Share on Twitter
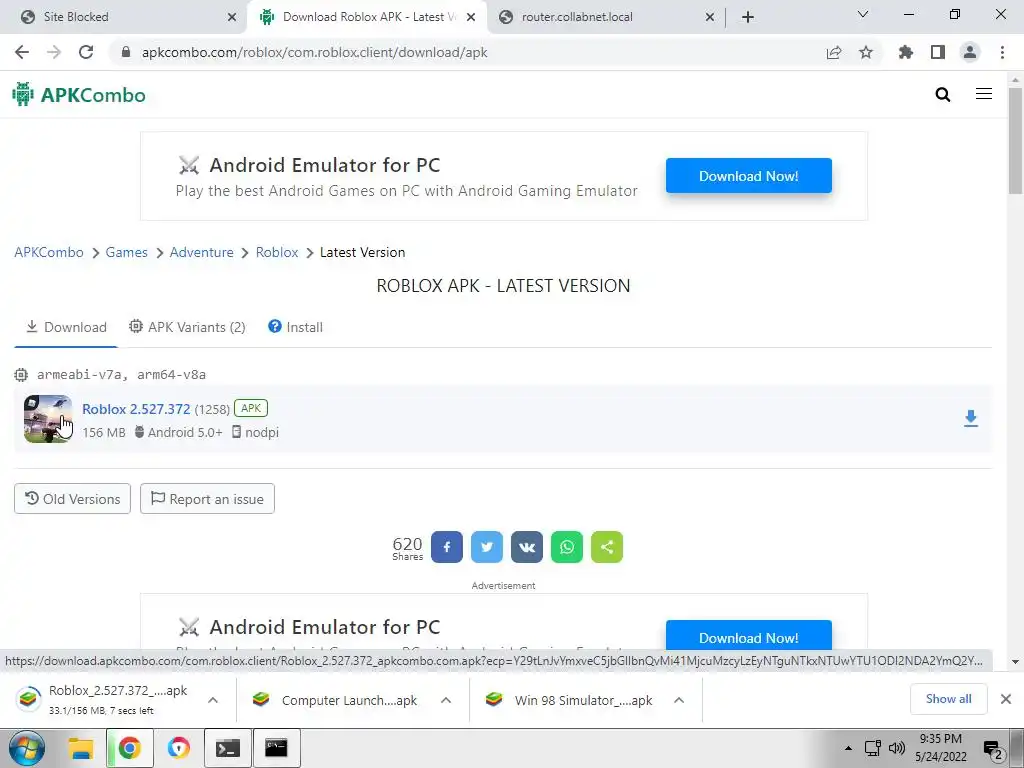This screenshot has width=1024, height=768. coord(487,547)
